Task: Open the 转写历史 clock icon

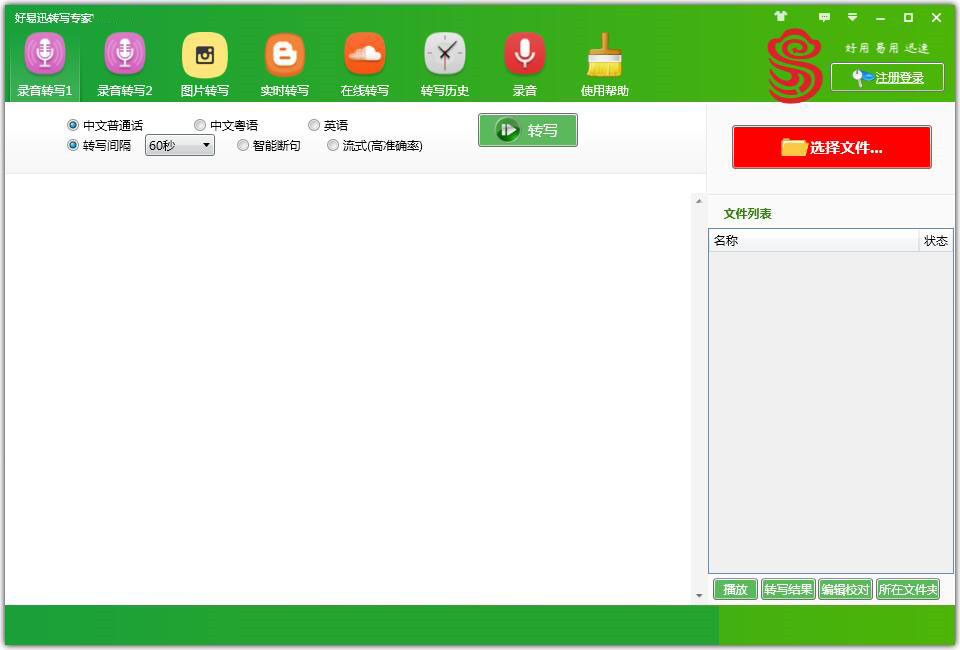Action: point(445,64)
